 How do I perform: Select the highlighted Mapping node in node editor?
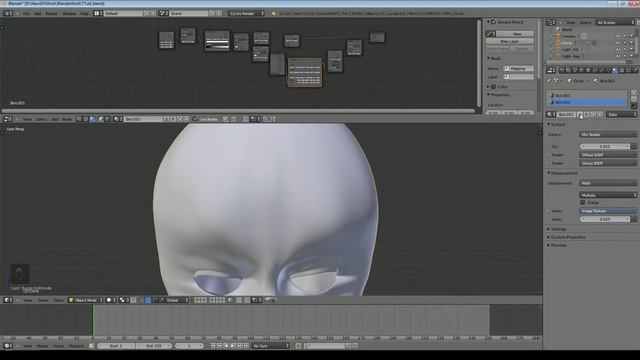point(305,72)
